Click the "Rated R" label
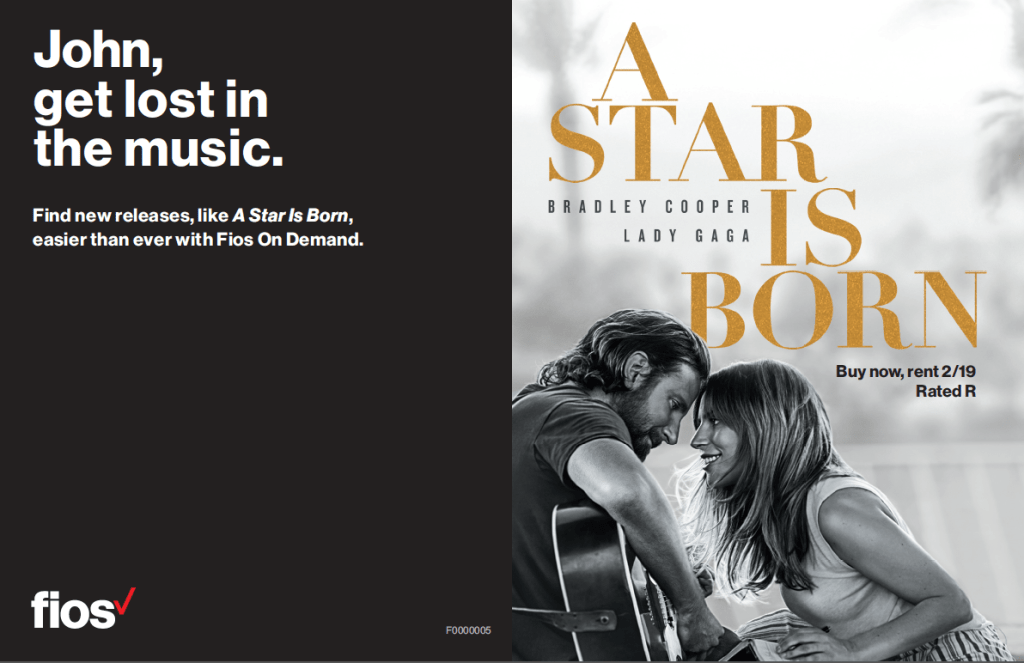Viewport: 1024px width, 663px height. tap(945, 391)
